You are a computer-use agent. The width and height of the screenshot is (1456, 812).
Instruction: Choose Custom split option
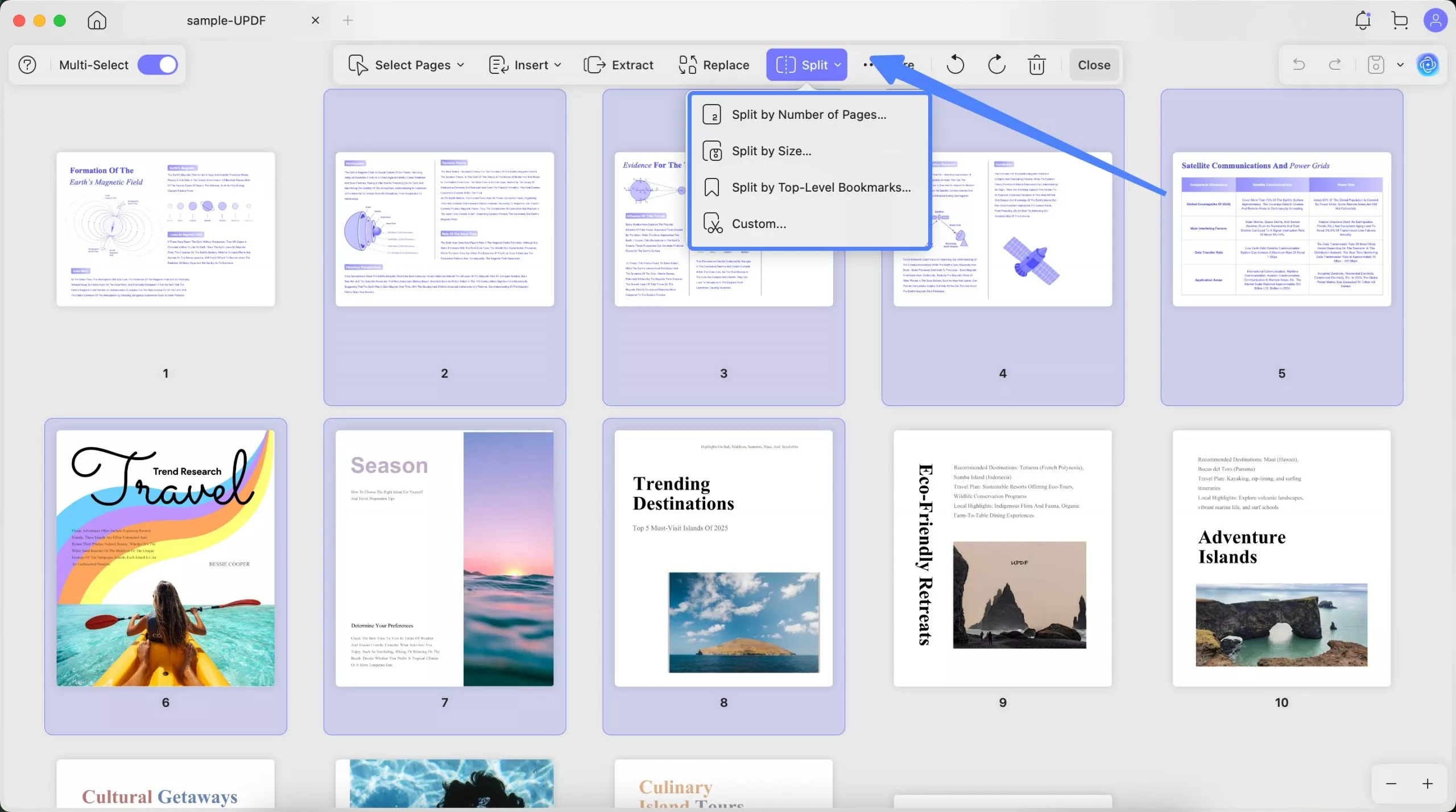809,223
